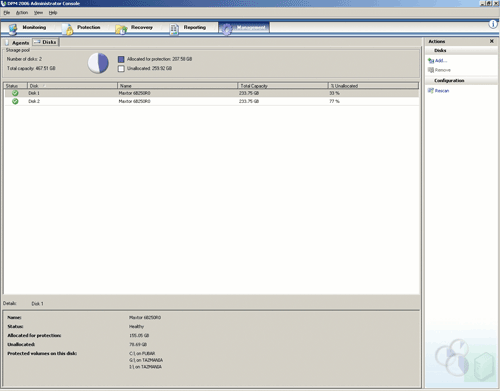
Task: Click the Allocated for protection blue swatch
Action: click(x=121, y=59)
